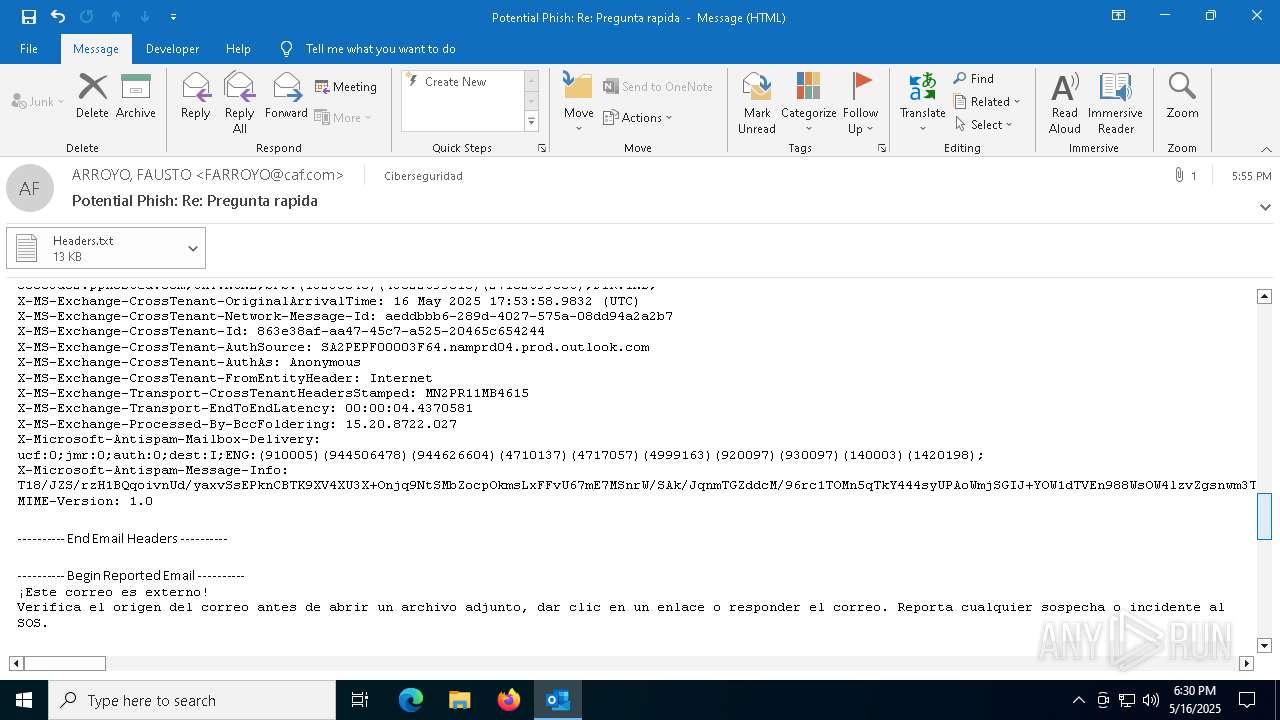
Task: Find text in the message
Action: coord(974,79)
